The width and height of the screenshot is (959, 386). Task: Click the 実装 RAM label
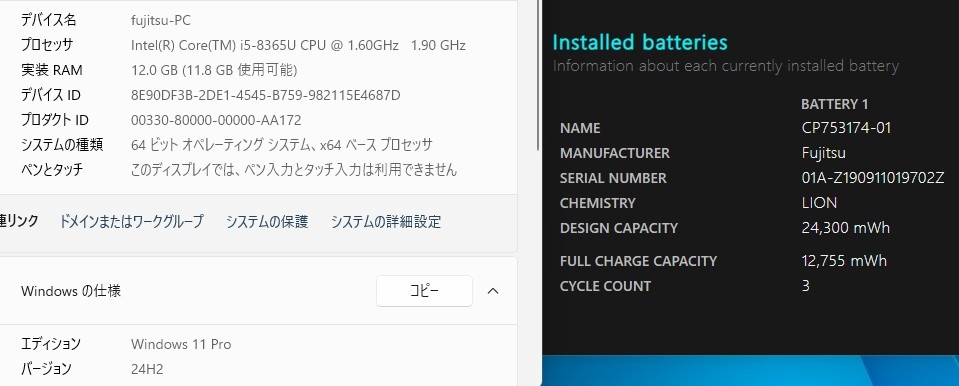click(51, 70)
